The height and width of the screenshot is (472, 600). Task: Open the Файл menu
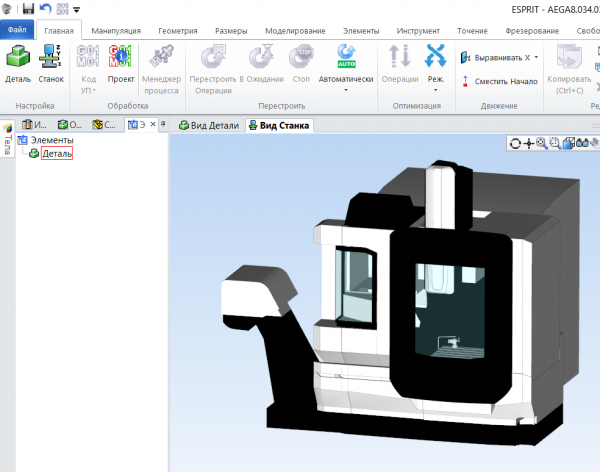point(17,30)
